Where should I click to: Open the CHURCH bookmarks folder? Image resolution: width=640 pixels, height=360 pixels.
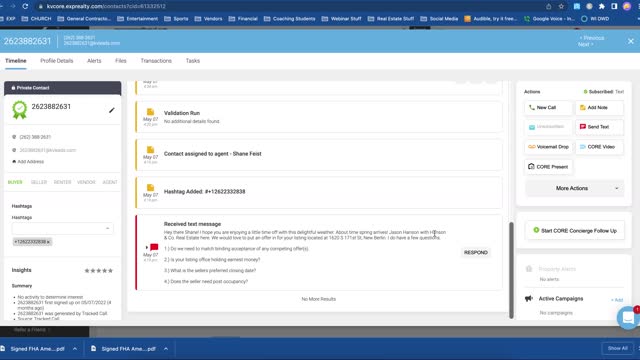pyautogui.click(x=36, y=19)
